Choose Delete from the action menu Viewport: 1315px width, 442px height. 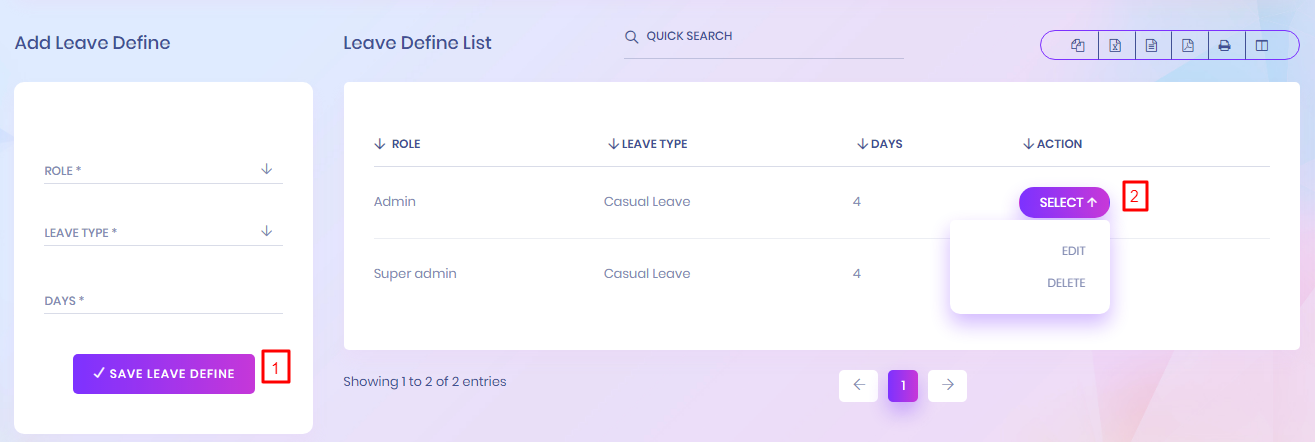[x=1066, y=283]
